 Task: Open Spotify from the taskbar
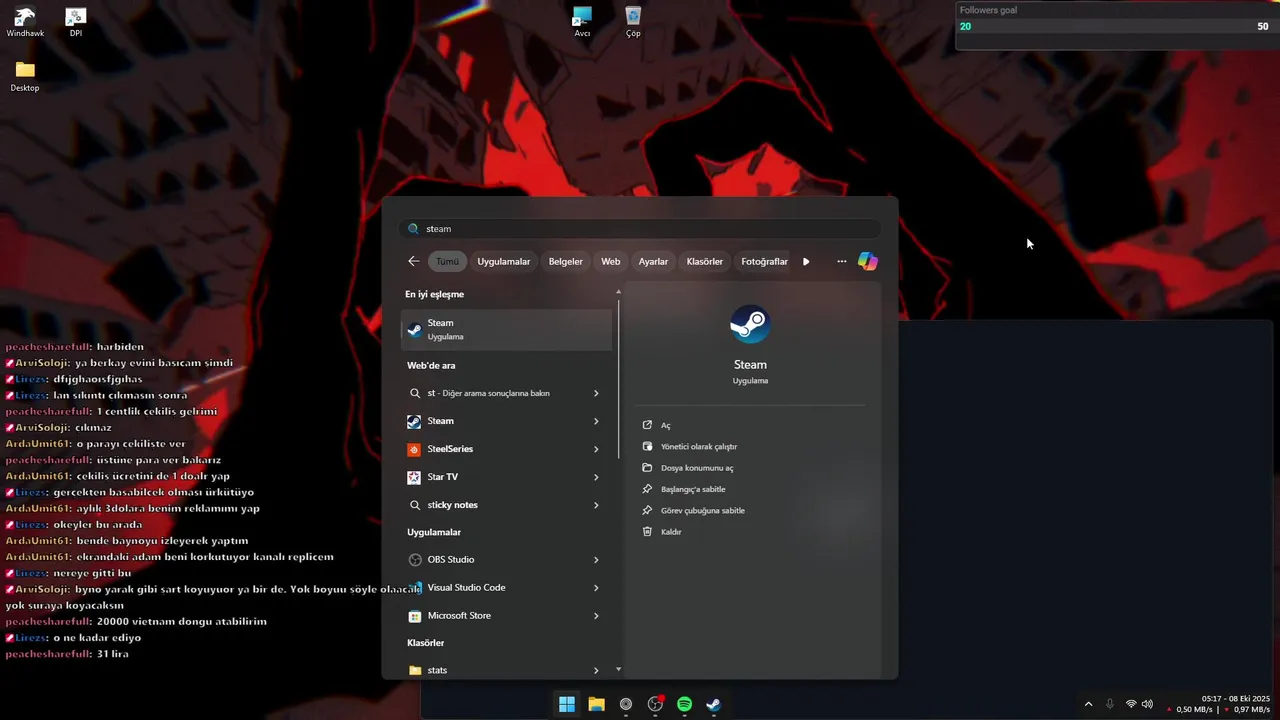[684, 704]
